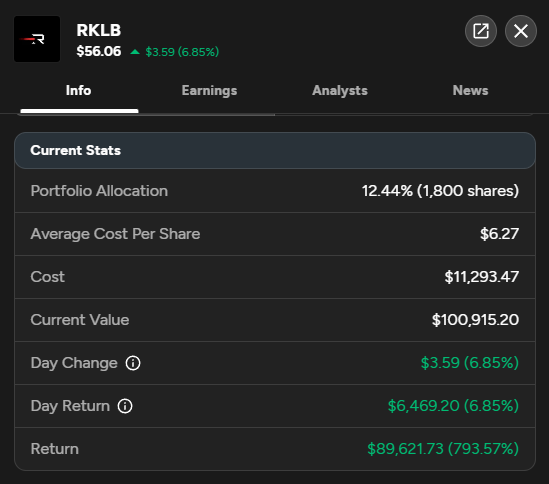Click the Current Stats header
The image size is (549, 484).
[275, 151]
